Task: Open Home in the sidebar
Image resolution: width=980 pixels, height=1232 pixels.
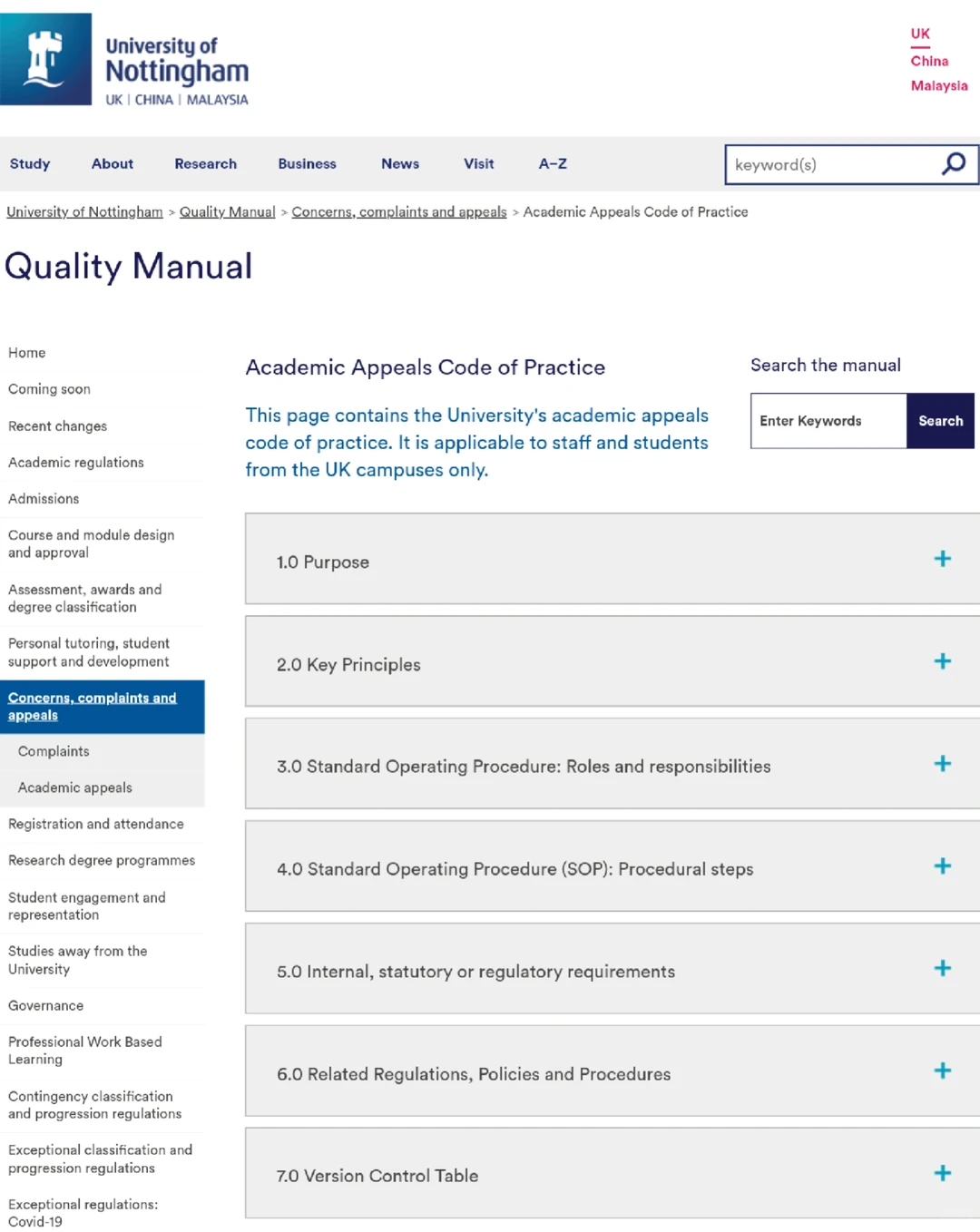Action: click(x=27, y=353)
